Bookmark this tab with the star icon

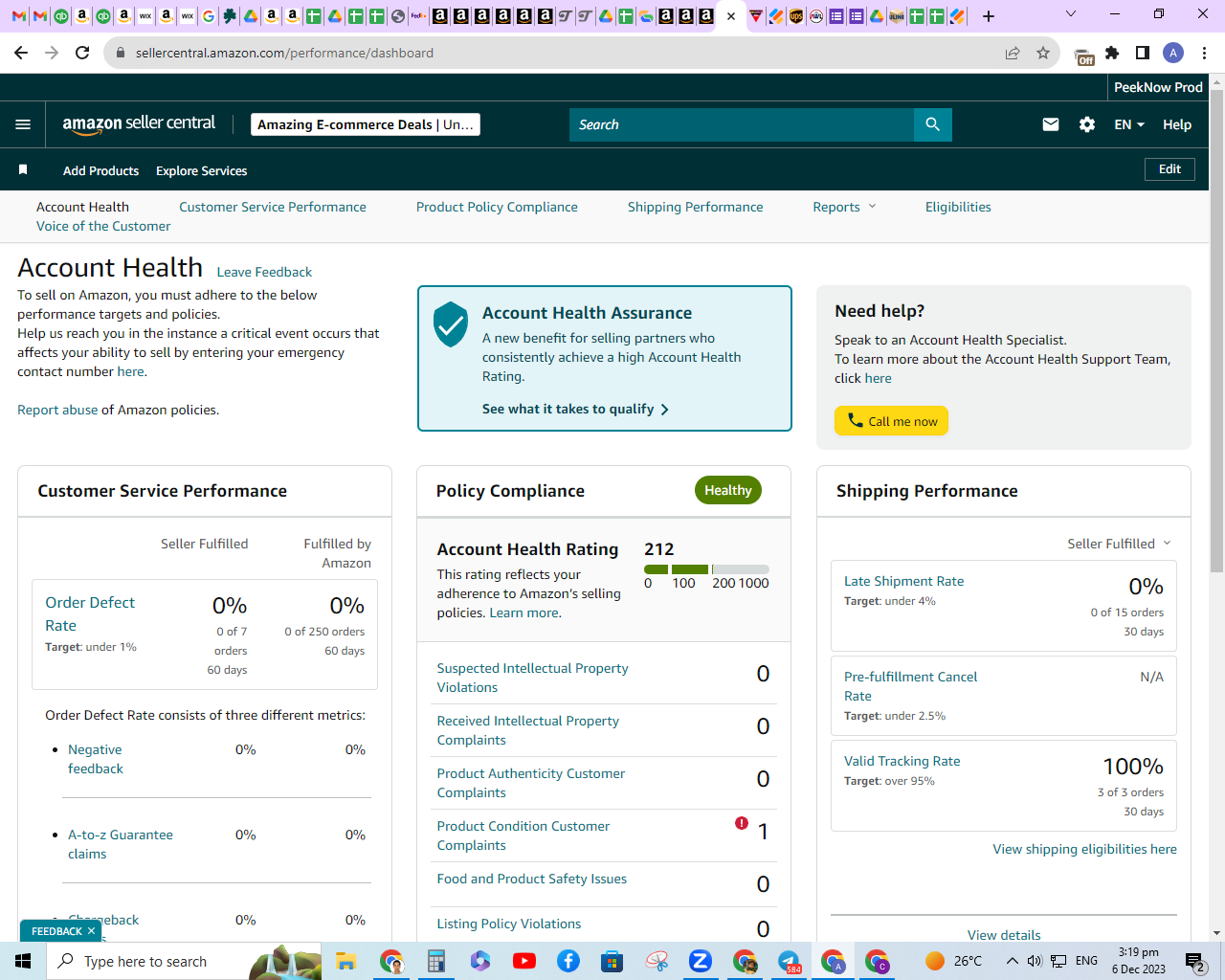point(1043,53)
